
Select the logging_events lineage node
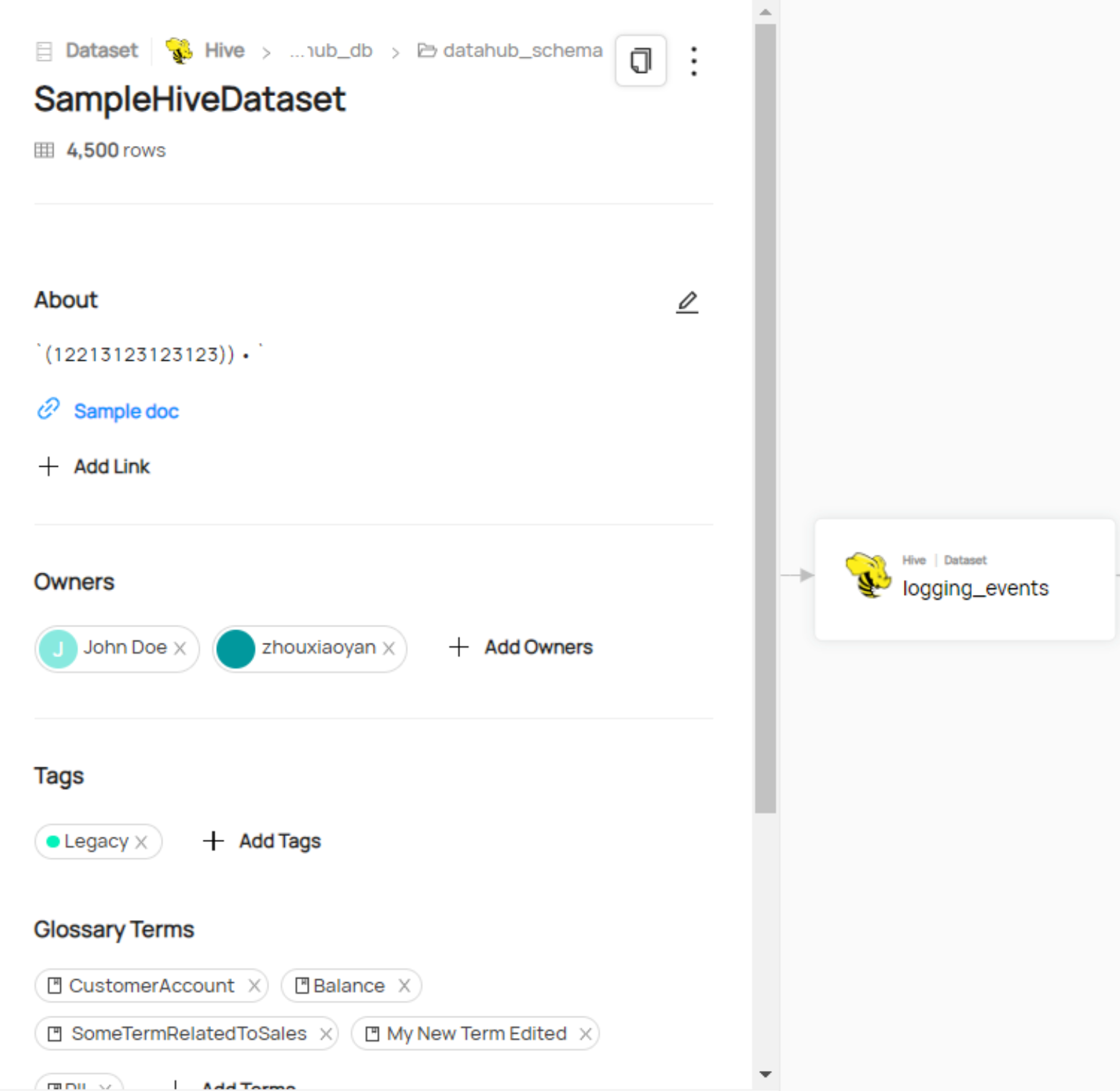[x=965, y=579]
